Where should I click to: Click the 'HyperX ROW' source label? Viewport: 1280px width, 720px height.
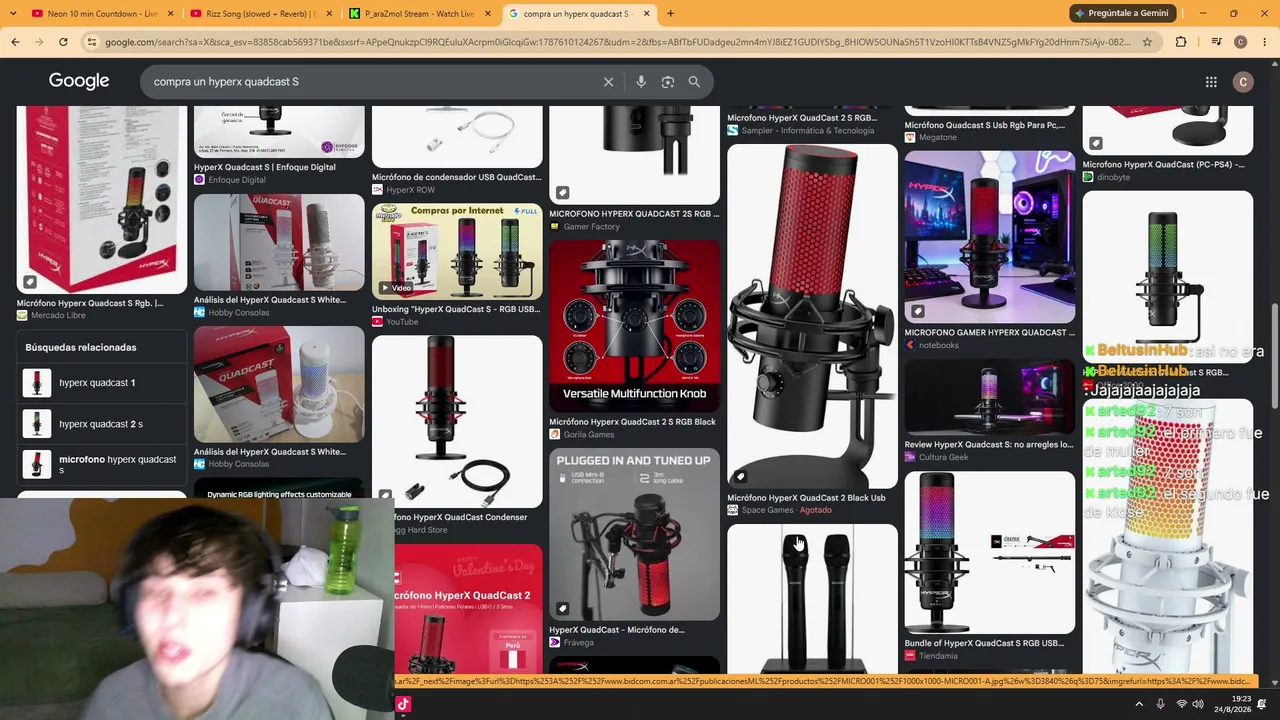[x=411, y=189]
